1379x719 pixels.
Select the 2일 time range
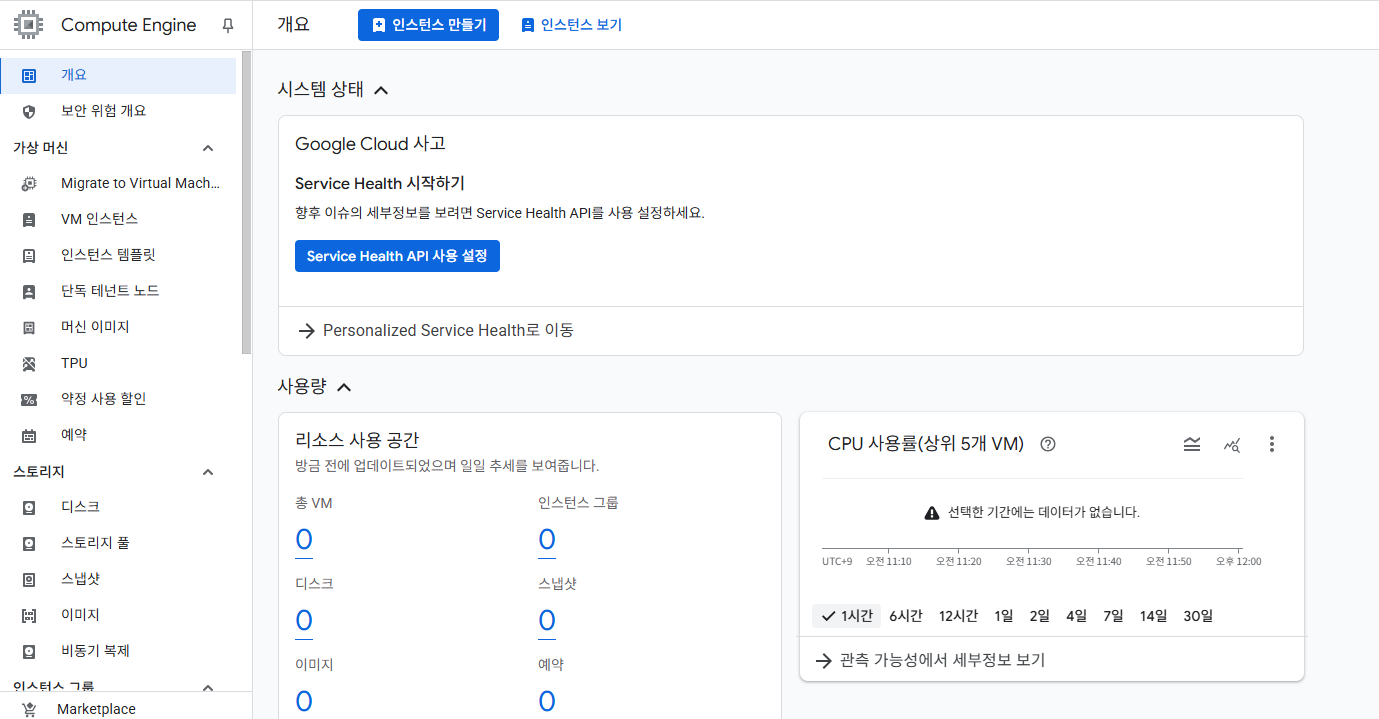(1040, 616)
